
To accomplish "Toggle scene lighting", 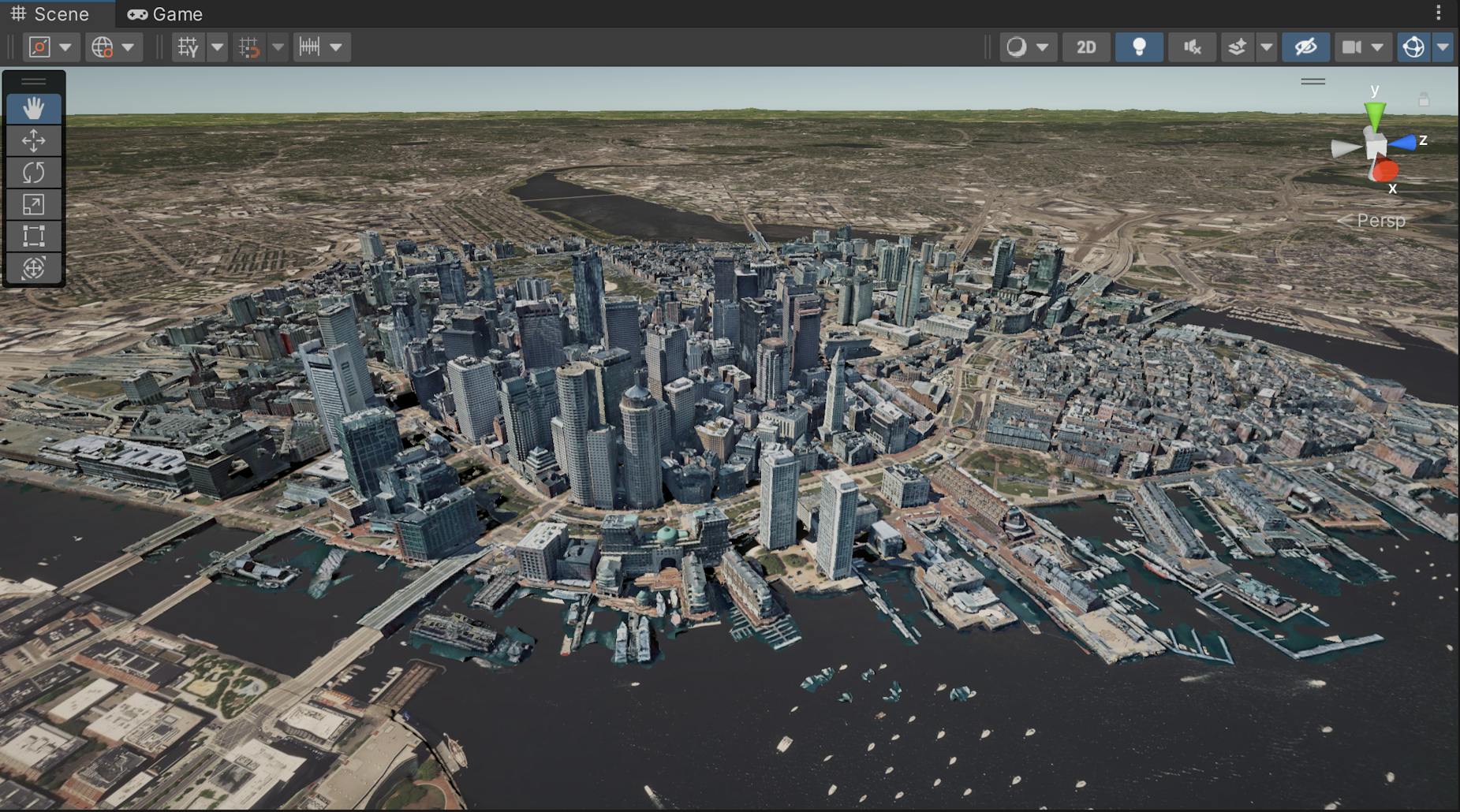I will 1139,47.
